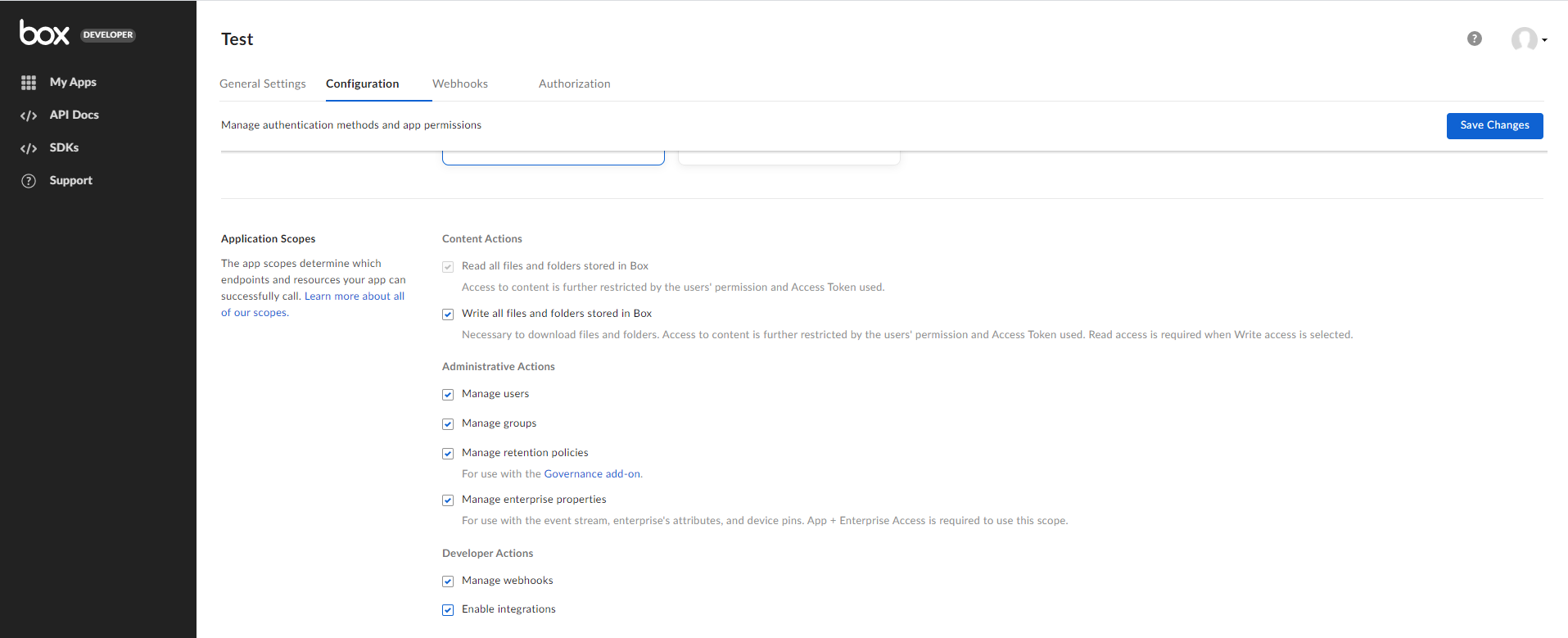1568x638 pixels.
Task: Click the user avatar profile picture
Action: 1524,38
